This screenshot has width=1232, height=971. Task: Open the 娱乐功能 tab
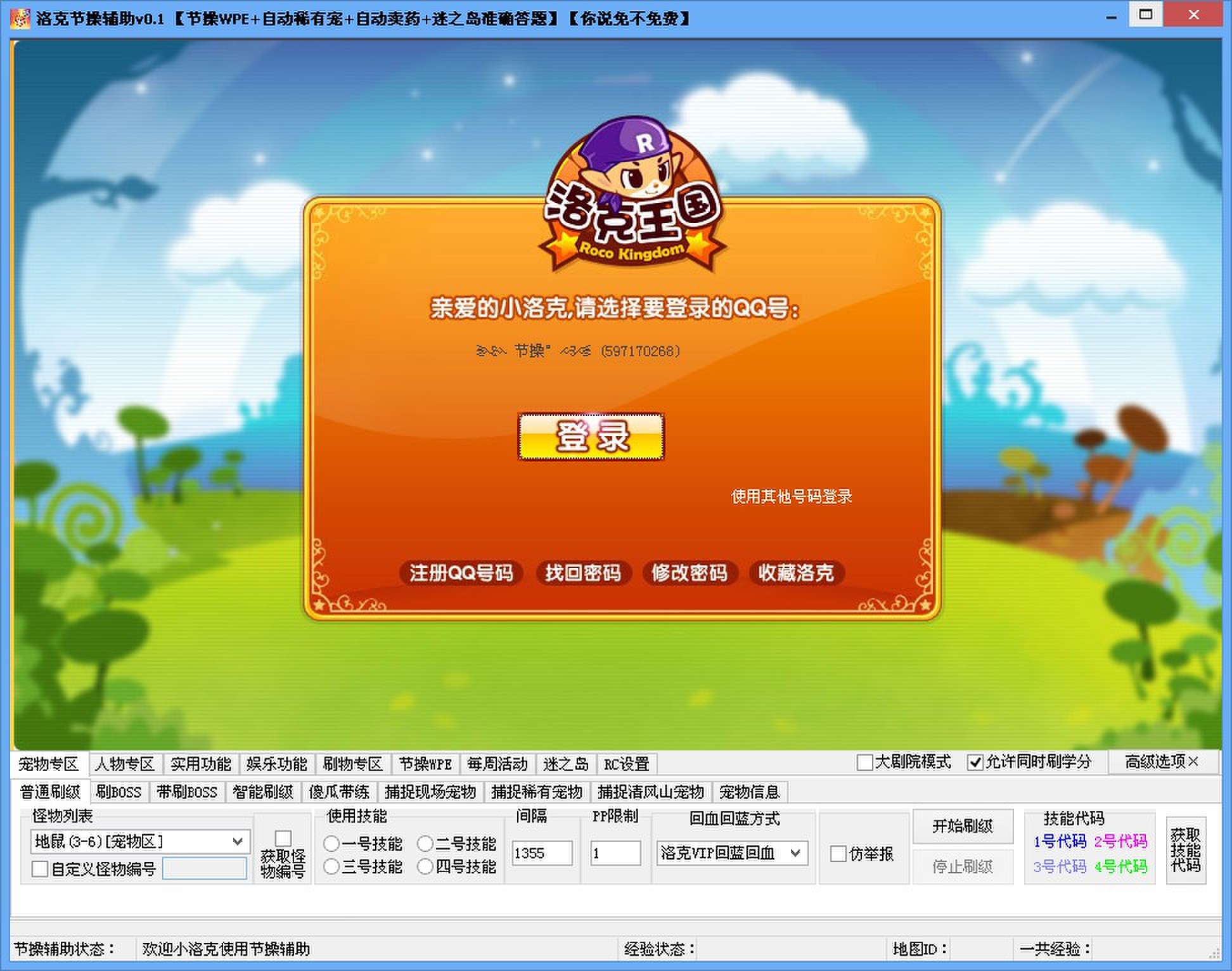point(277,764)
